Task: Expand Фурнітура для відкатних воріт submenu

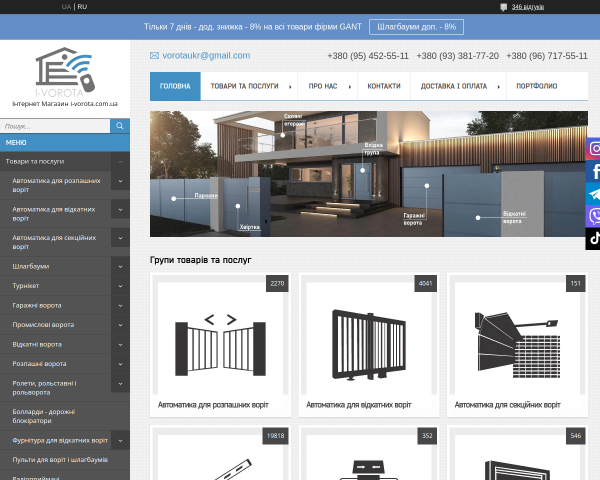Action: (120, 441)
